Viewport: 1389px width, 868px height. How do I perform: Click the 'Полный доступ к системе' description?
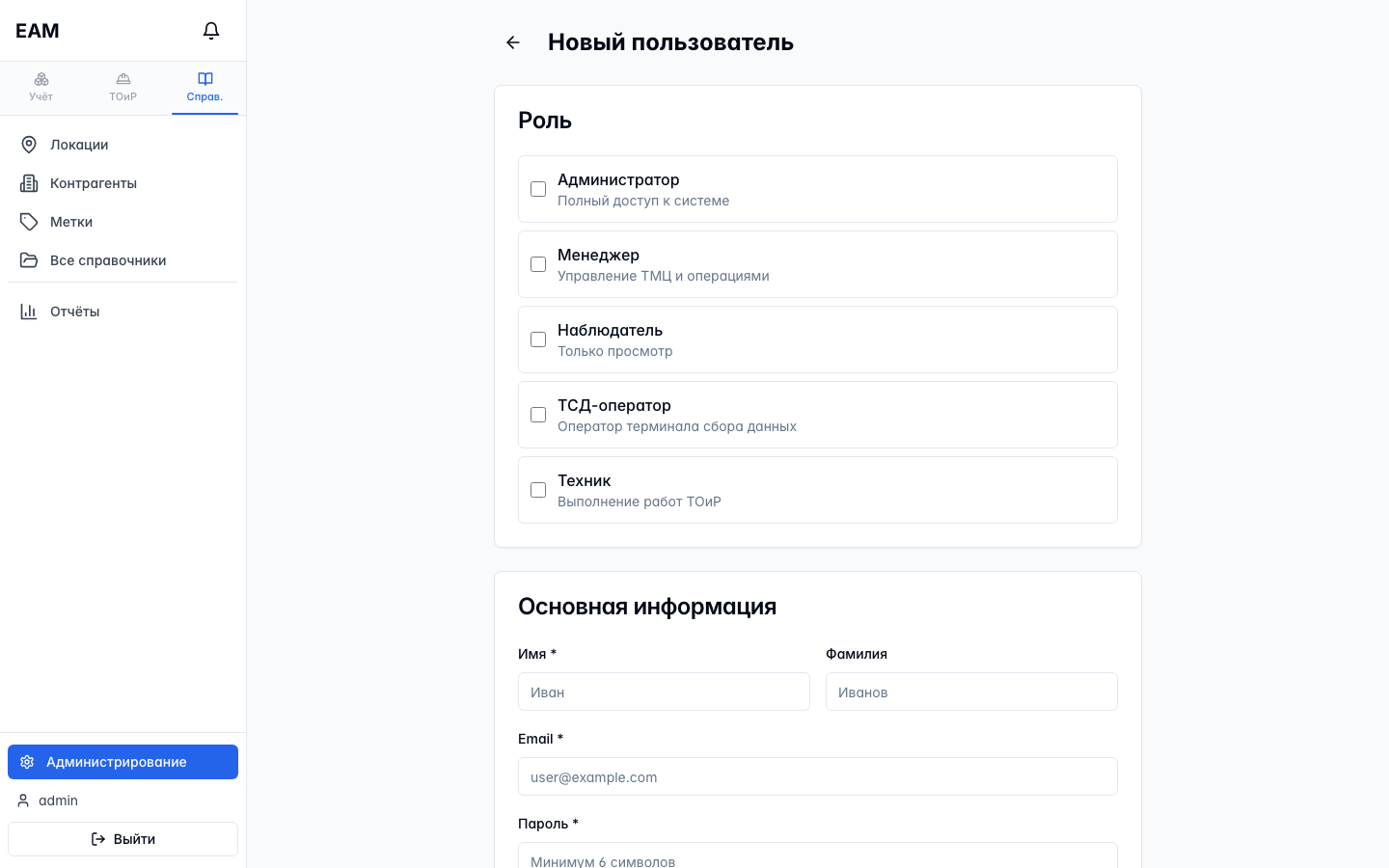pos(643,201)
